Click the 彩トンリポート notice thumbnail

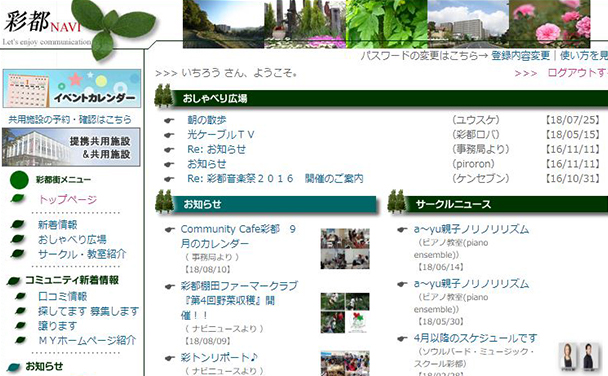[x=345, y=364]
